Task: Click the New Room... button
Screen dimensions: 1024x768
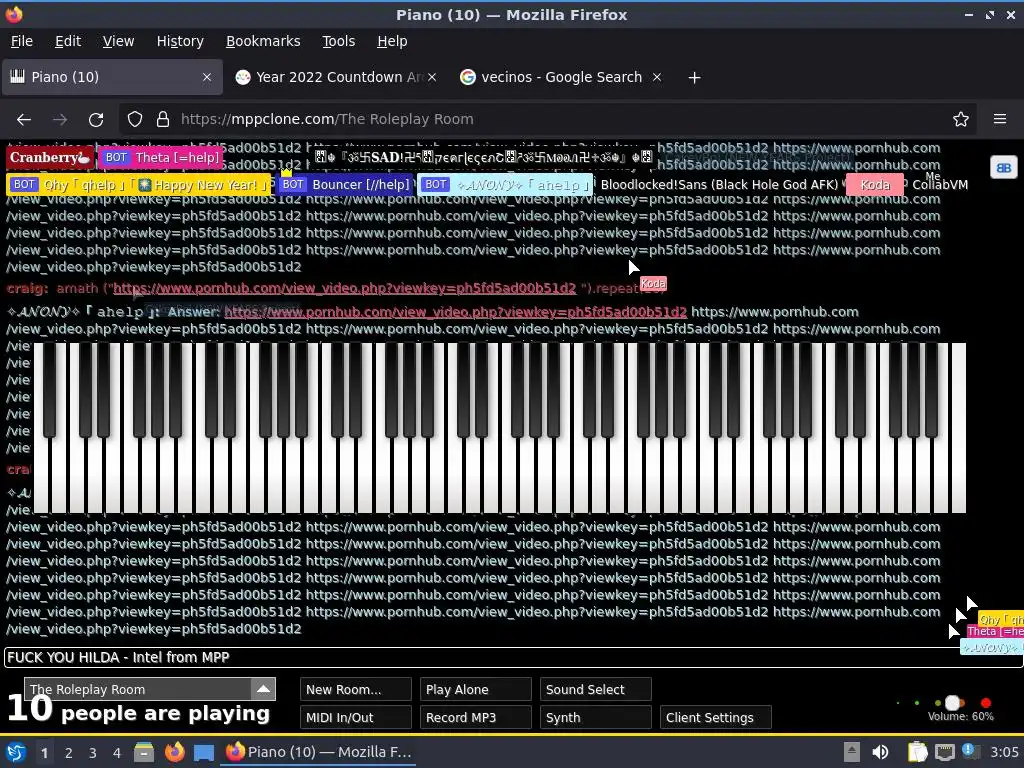Action: 356,690
